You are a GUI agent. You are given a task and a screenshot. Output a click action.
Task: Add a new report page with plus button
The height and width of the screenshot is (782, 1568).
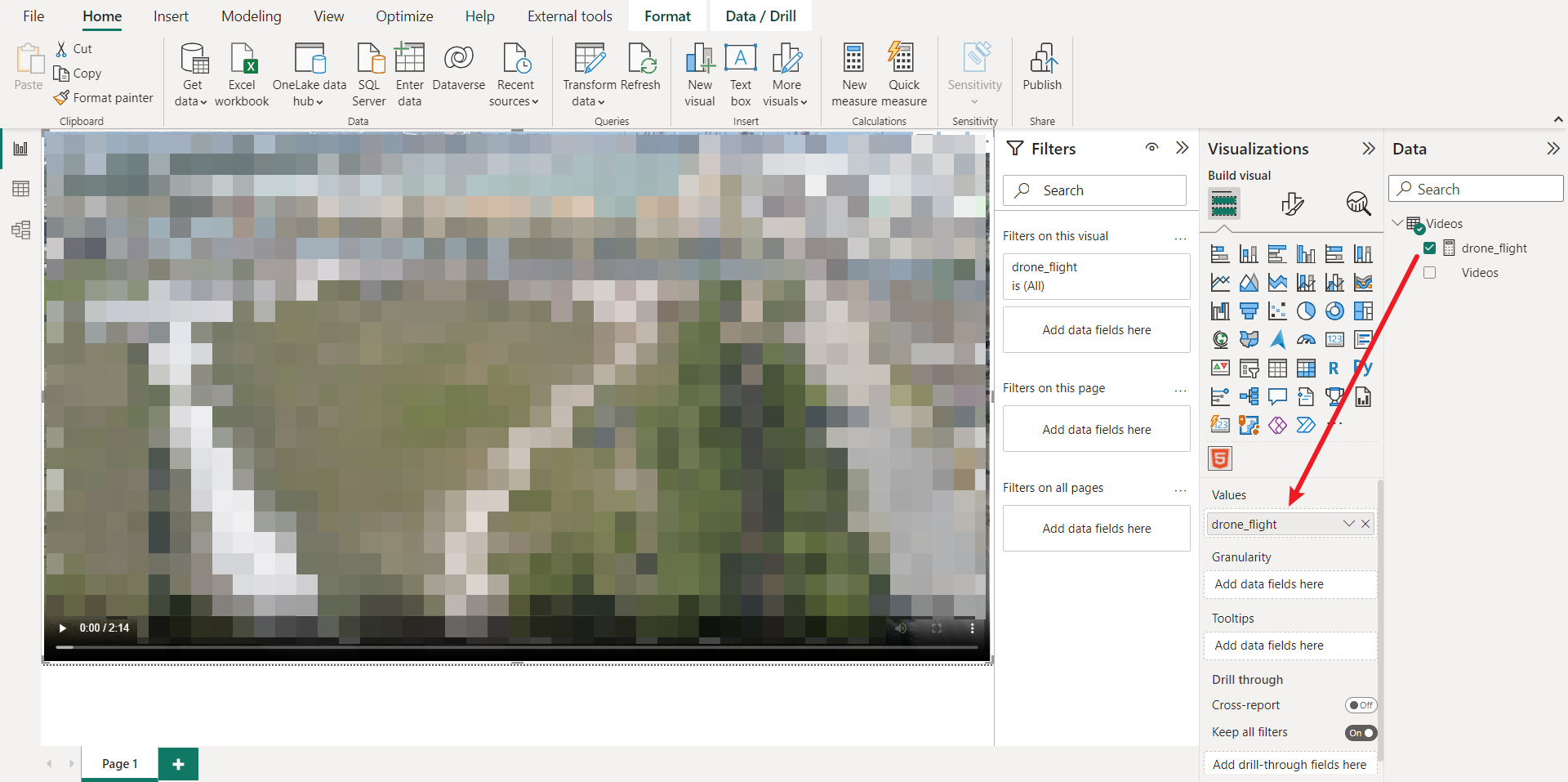click(x=178, y=764)
